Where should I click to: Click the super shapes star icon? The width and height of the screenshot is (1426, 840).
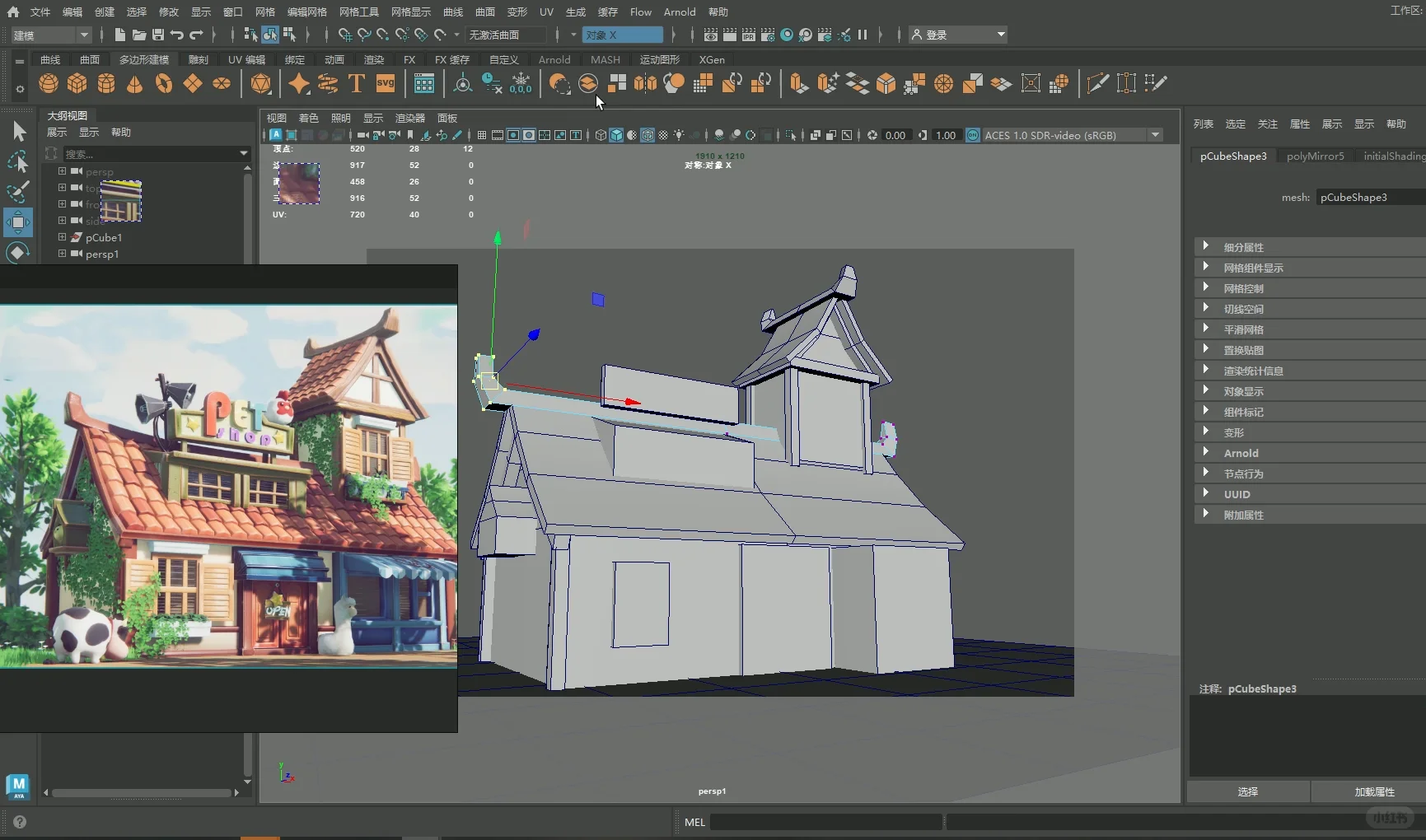coord(299,83)
